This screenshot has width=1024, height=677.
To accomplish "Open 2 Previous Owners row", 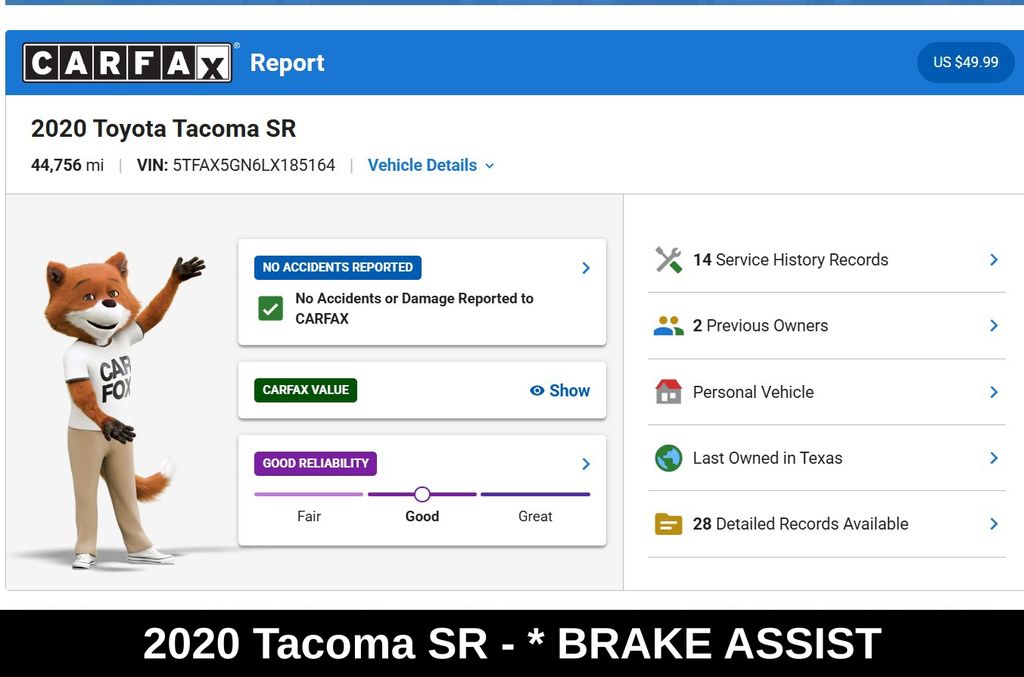I will (827, 326).
